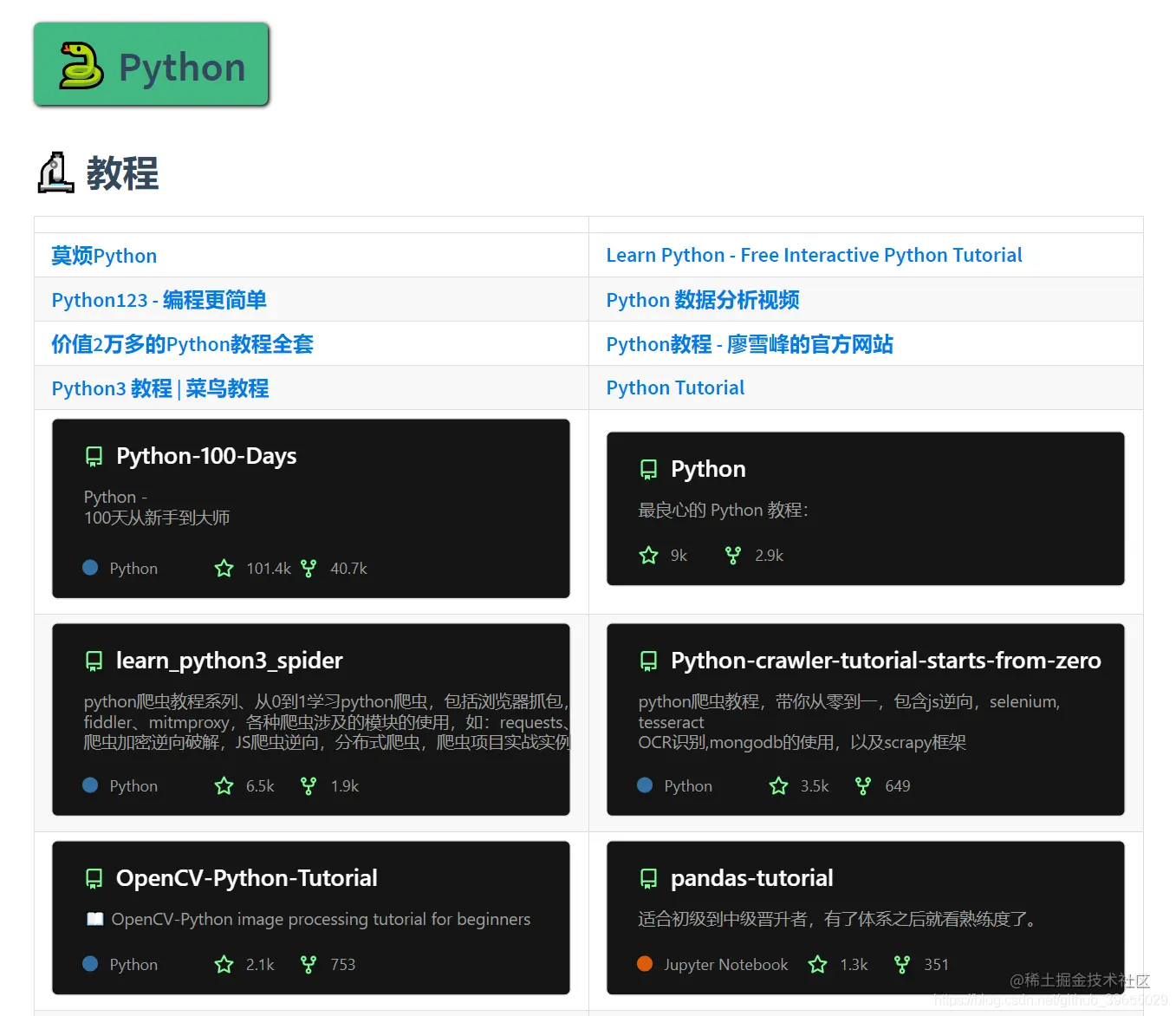The image size is (1176, 1016).
Task: Open 价值2万多的Python教程全套 link
Action: [x=182, y=344]
